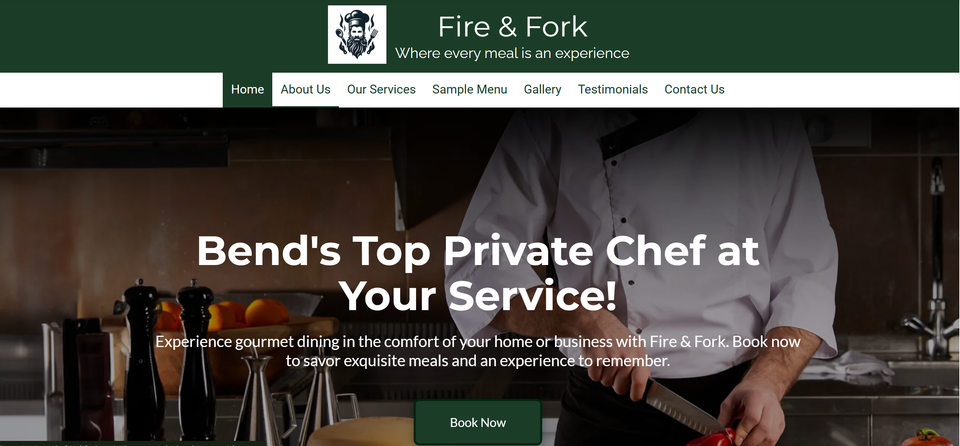960x446 pixels.
Task: Click the 'Experience gourmet dining' description paragraph
Action: (478, 351)
